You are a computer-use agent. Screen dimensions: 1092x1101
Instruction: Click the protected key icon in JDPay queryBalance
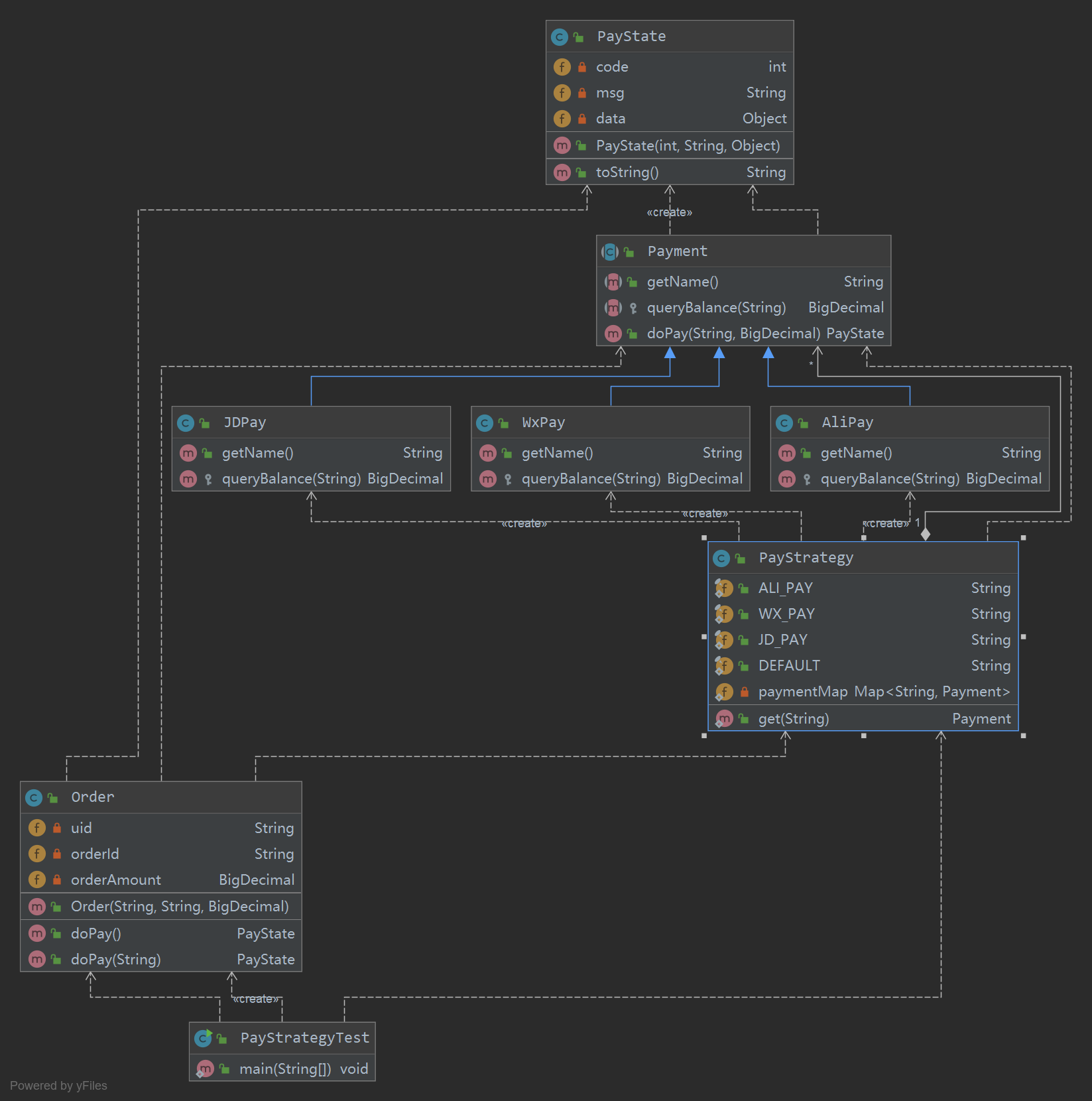[x=208, y=479]
